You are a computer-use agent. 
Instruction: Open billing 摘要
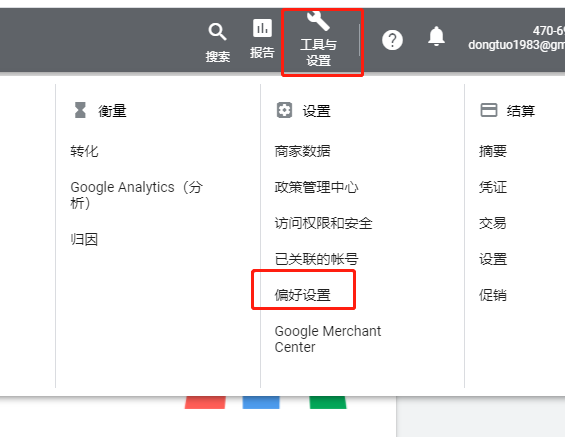point(493,151)
